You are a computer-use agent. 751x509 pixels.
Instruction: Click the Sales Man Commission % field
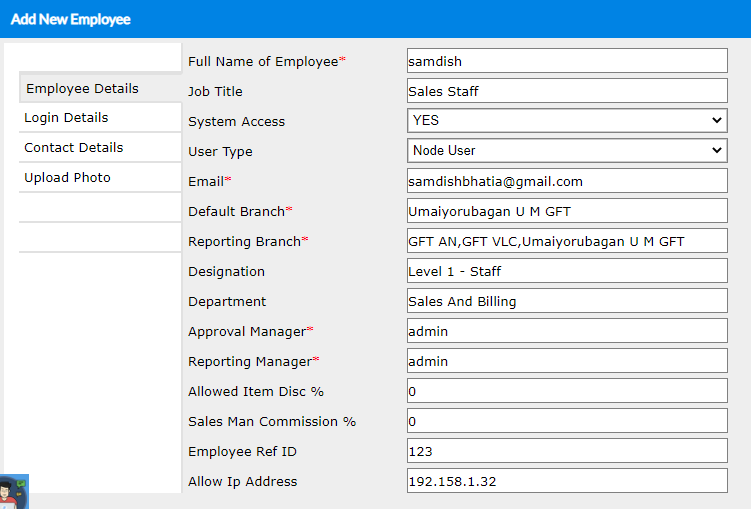click(x=567, y=421)
